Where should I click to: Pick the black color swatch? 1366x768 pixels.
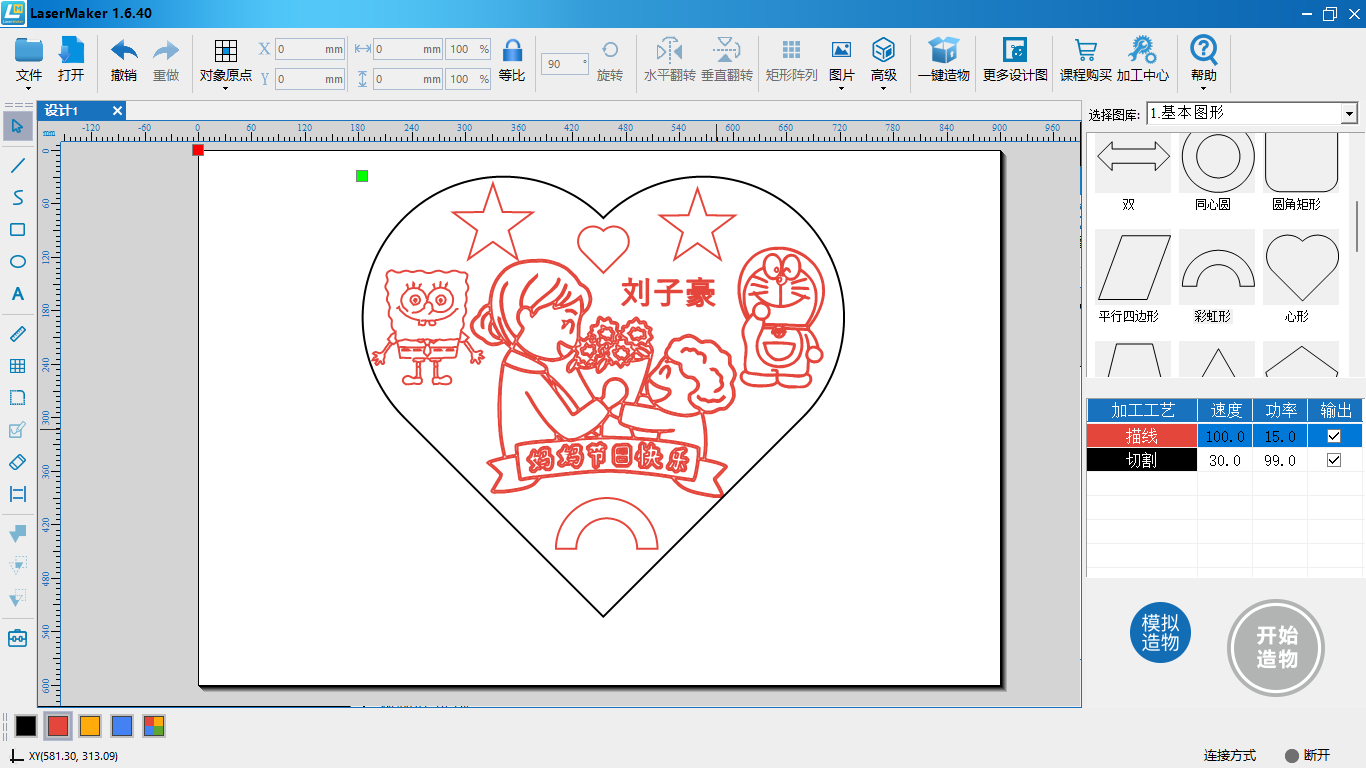26,726
